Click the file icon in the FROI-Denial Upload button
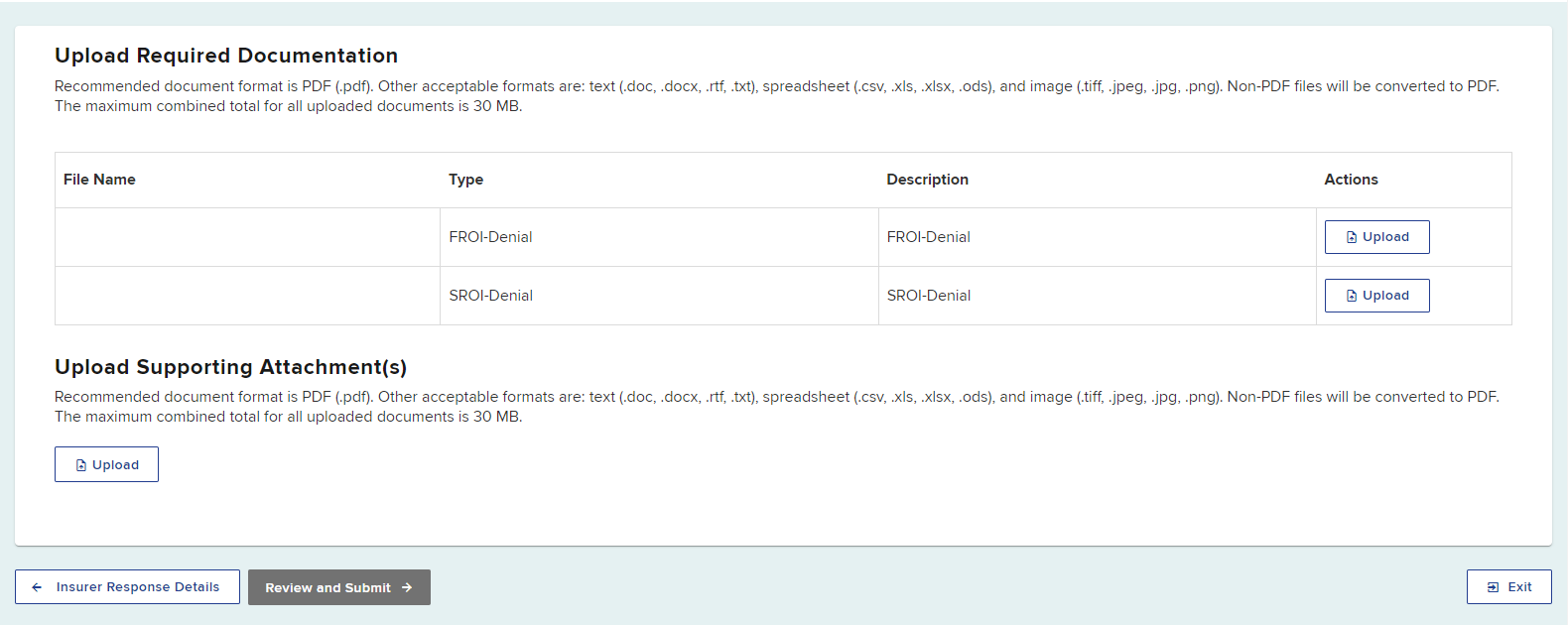 1351,237
